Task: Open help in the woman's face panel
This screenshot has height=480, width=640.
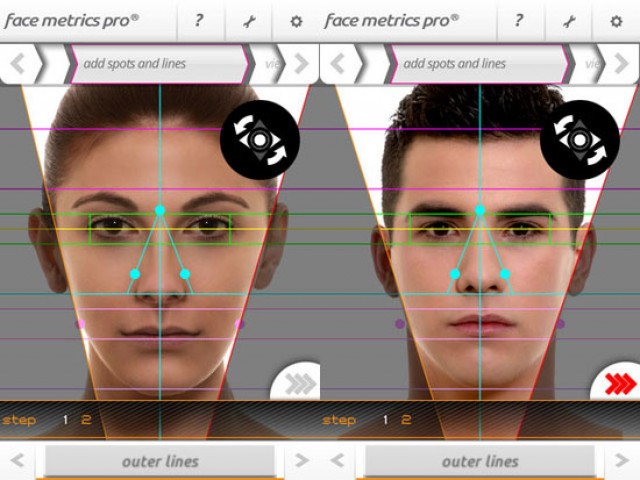Action: point(200,21)
